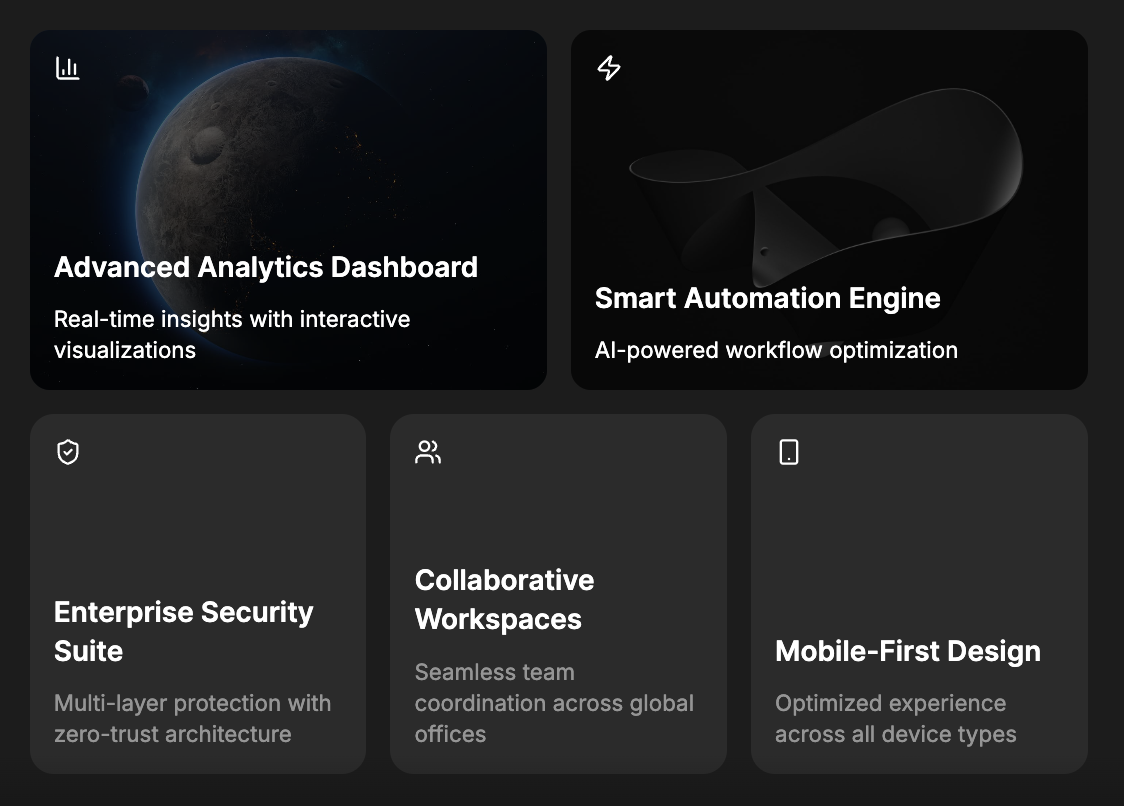The image size is (1124, 806).
Task: Click the real-time insights description text
Action: (x=232, y=334)
